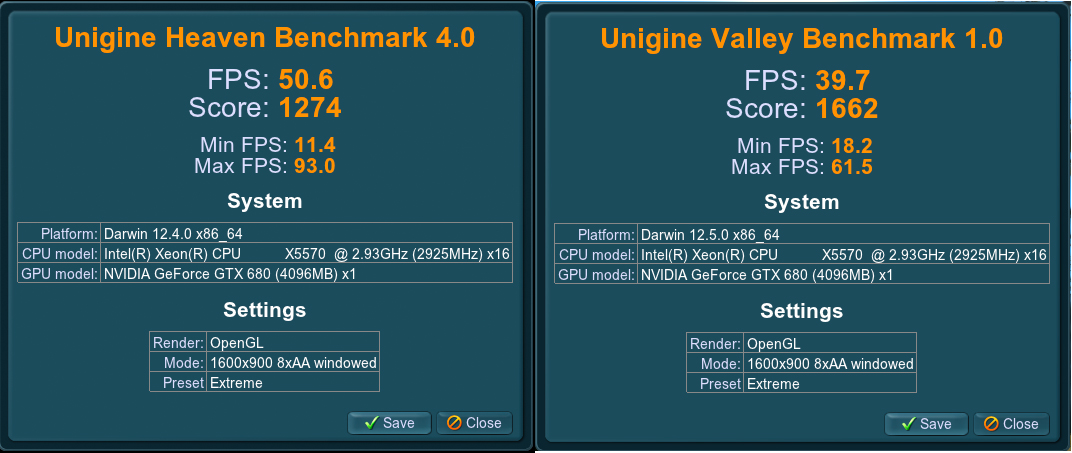1072x453 pixels.
Task: Click Valley window GTX 680 GPU model cell
Action: [x=843, y=274]
